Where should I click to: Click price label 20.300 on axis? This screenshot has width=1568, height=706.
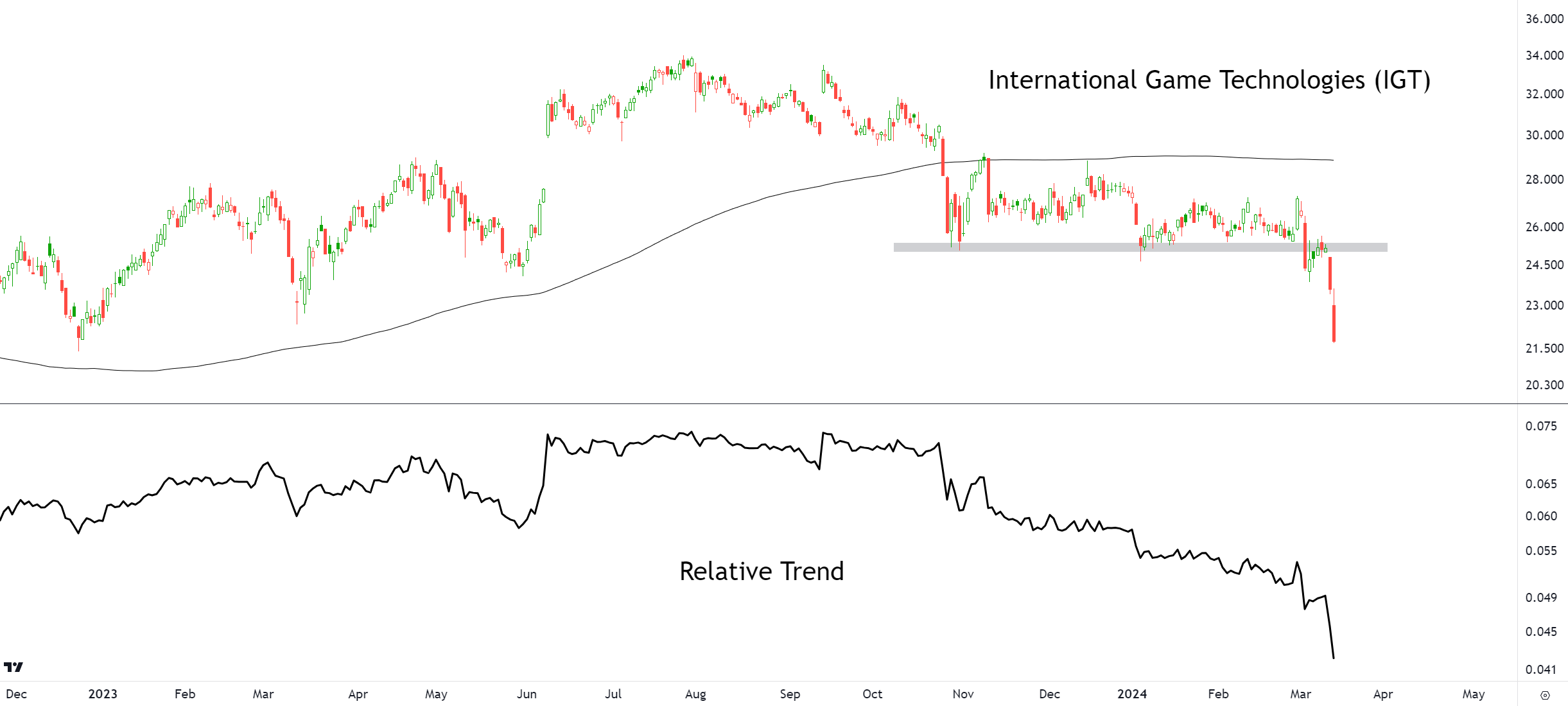coord(1544,385)
